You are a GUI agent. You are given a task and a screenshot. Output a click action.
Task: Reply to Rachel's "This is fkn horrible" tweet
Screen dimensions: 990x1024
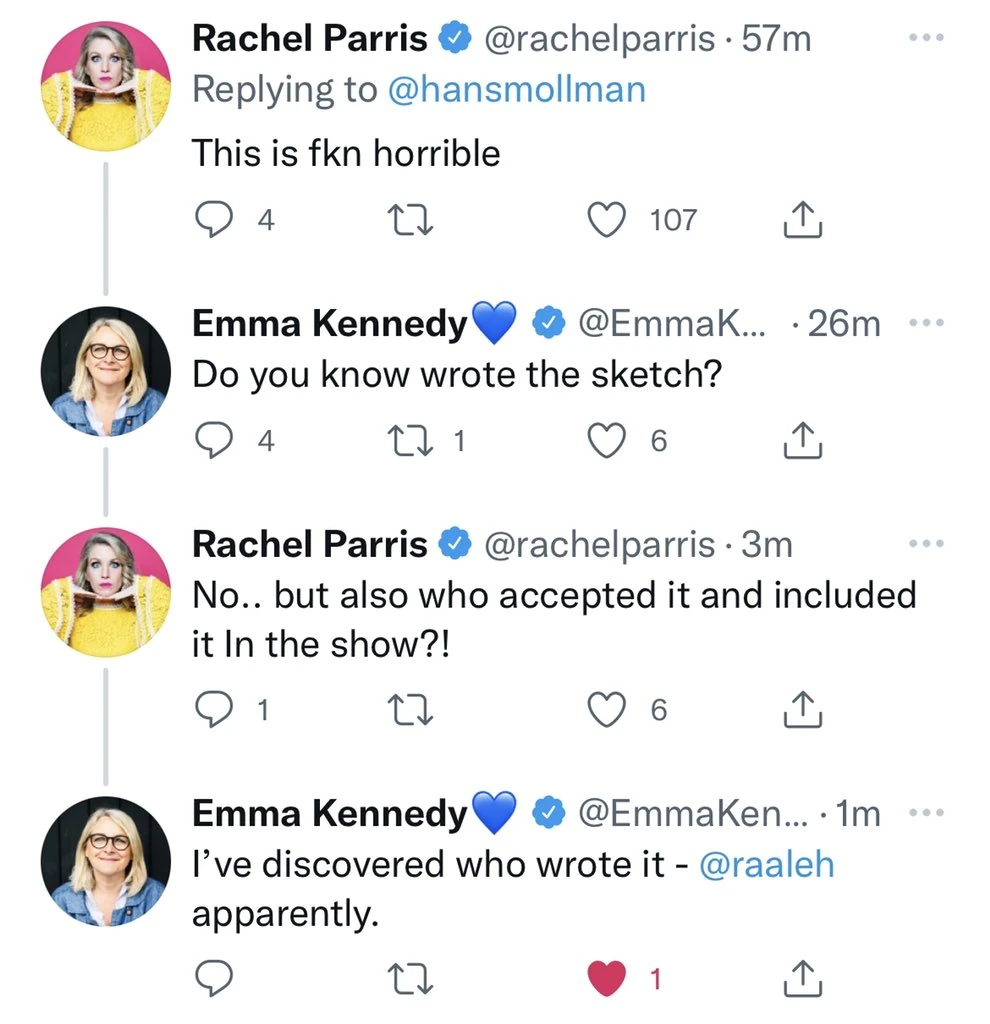(x=210, y=219)
